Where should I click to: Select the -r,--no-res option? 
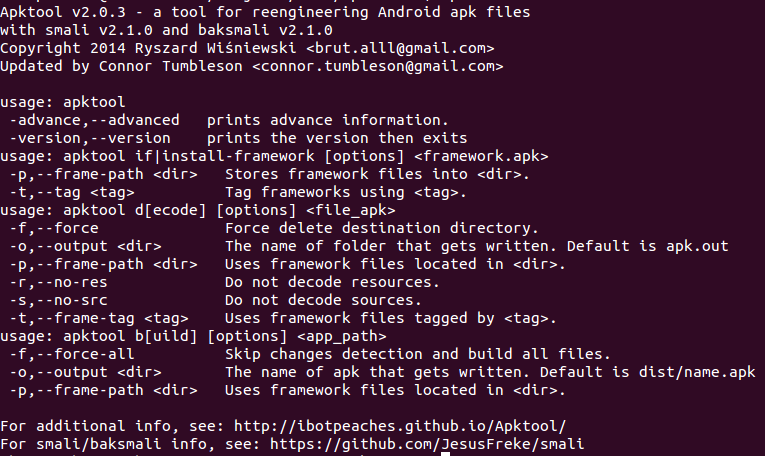pyautogui.click(x=58, y=282)
